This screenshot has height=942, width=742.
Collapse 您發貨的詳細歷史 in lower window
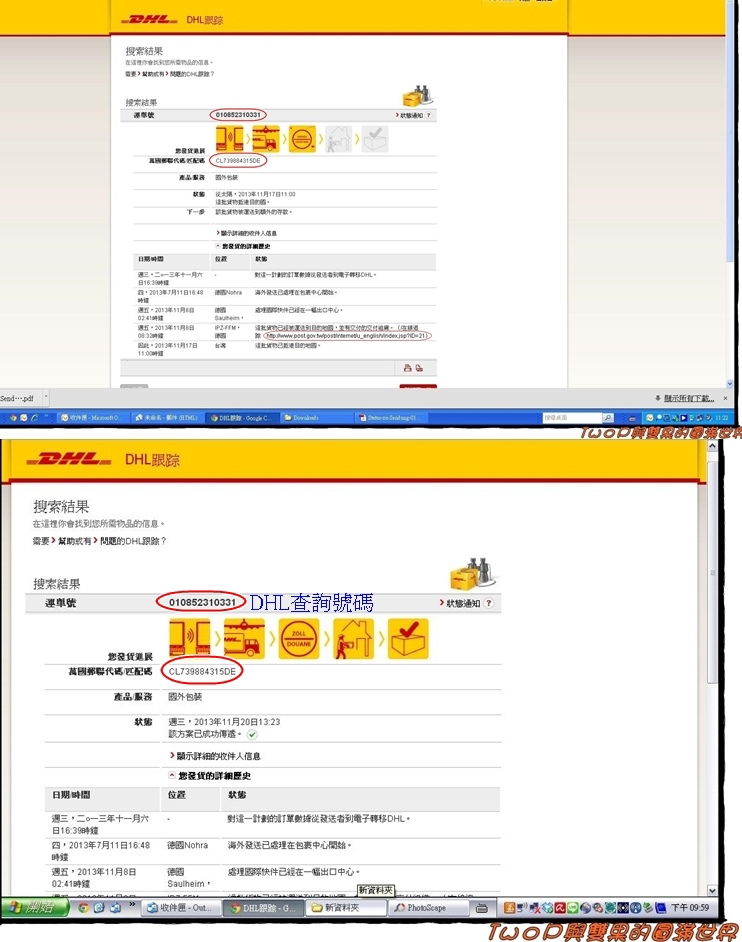point(210,776)
